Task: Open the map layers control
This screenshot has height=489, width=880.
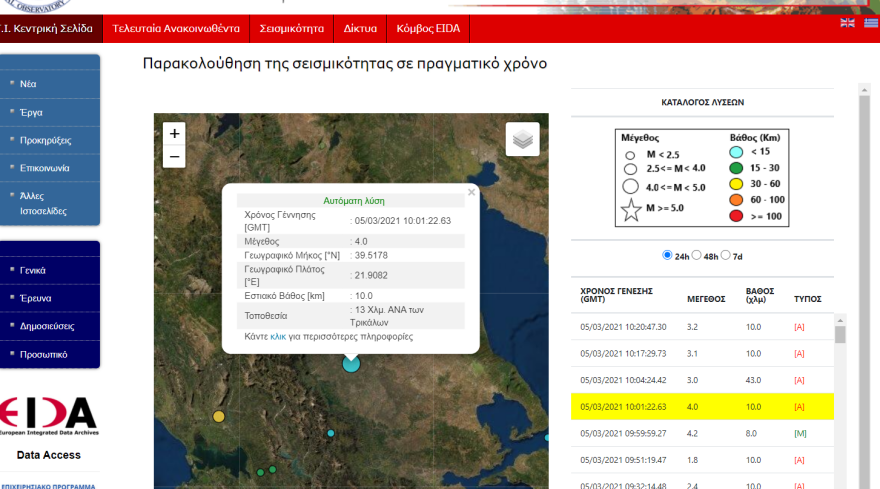Action: click(x=522, y=140)
